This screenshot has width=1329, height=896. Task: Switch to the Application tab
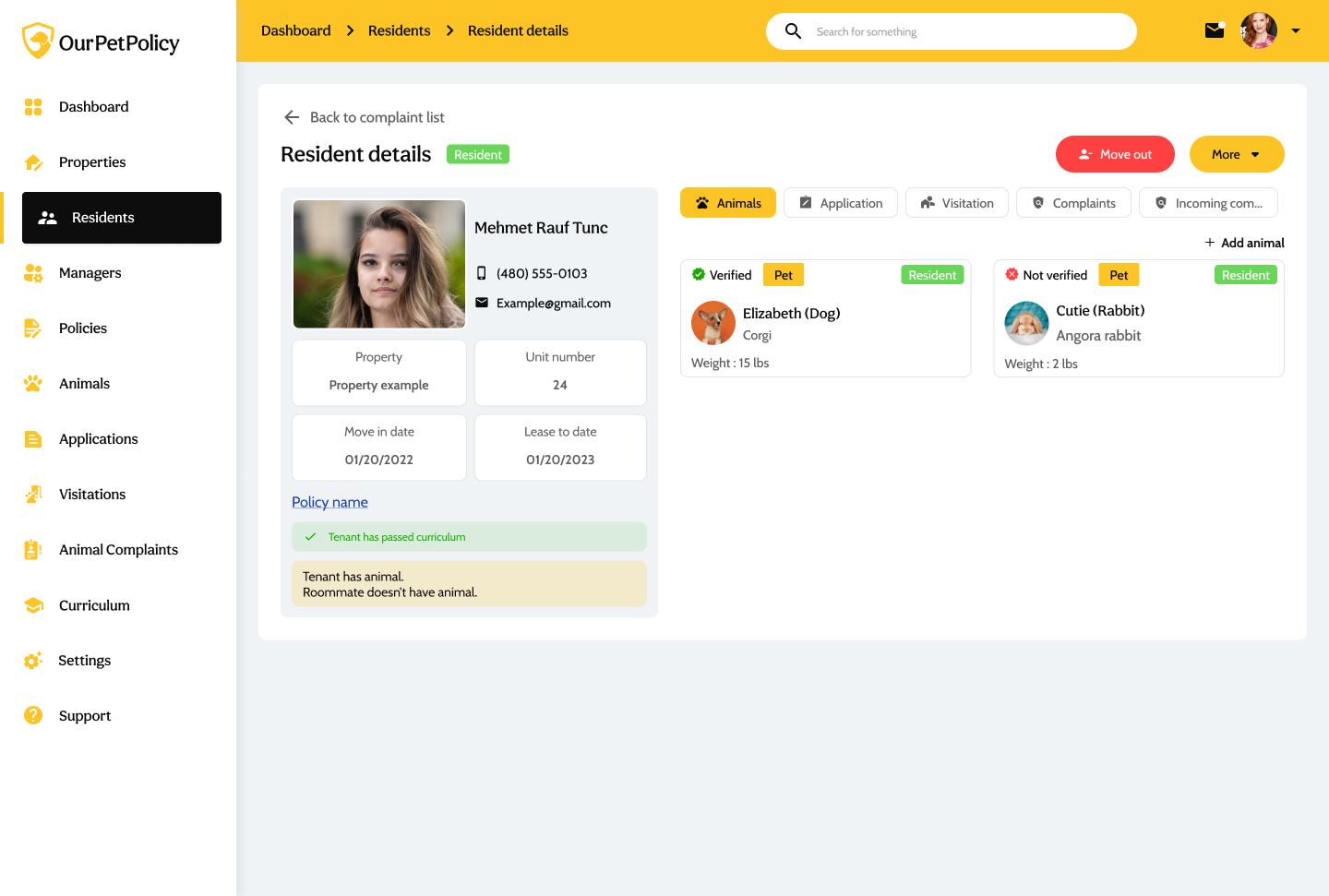tap(841, 203)
